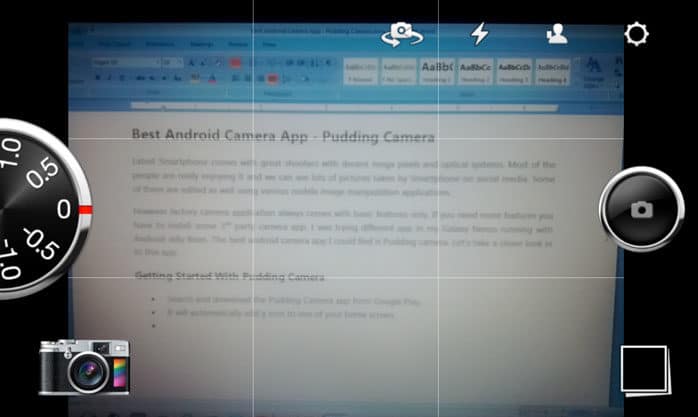Focus on 'Getting Started With Pudding Camera' text
Screen dimensions: 698x417
(230, 276)
